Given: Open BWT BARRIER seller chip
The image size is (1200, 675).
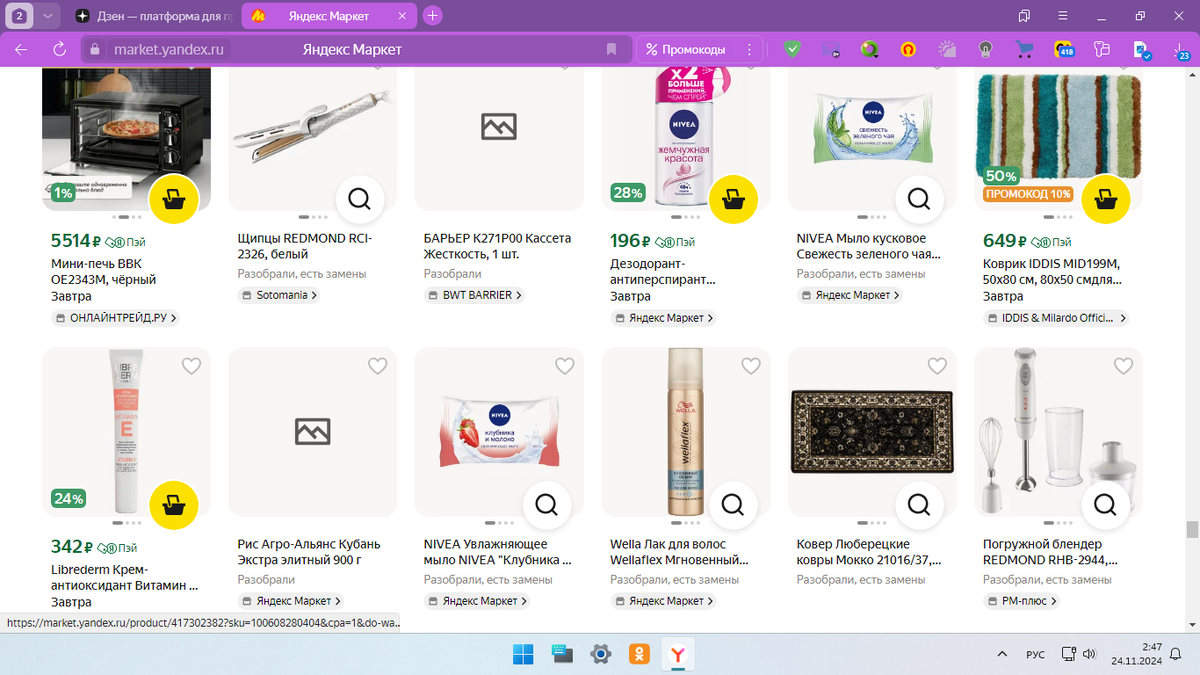Looking at the screenshot, I should pos(474,295).
